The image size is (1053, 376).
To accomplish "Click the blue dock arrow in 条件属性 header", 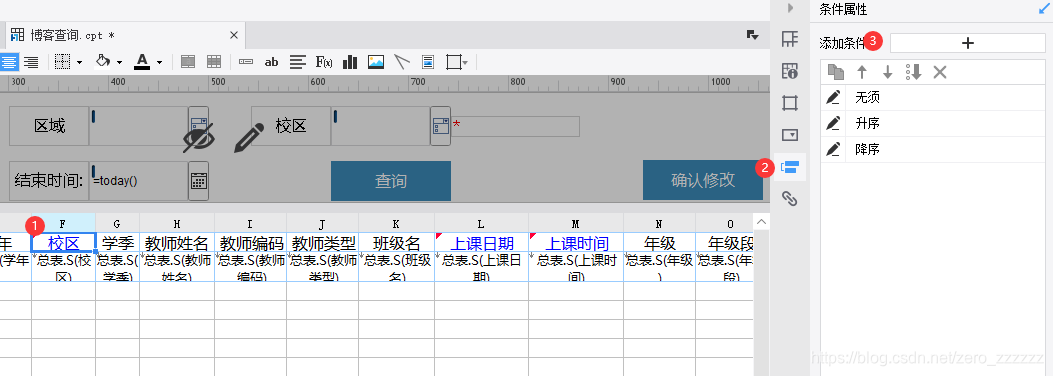I will coord(1044,9).
